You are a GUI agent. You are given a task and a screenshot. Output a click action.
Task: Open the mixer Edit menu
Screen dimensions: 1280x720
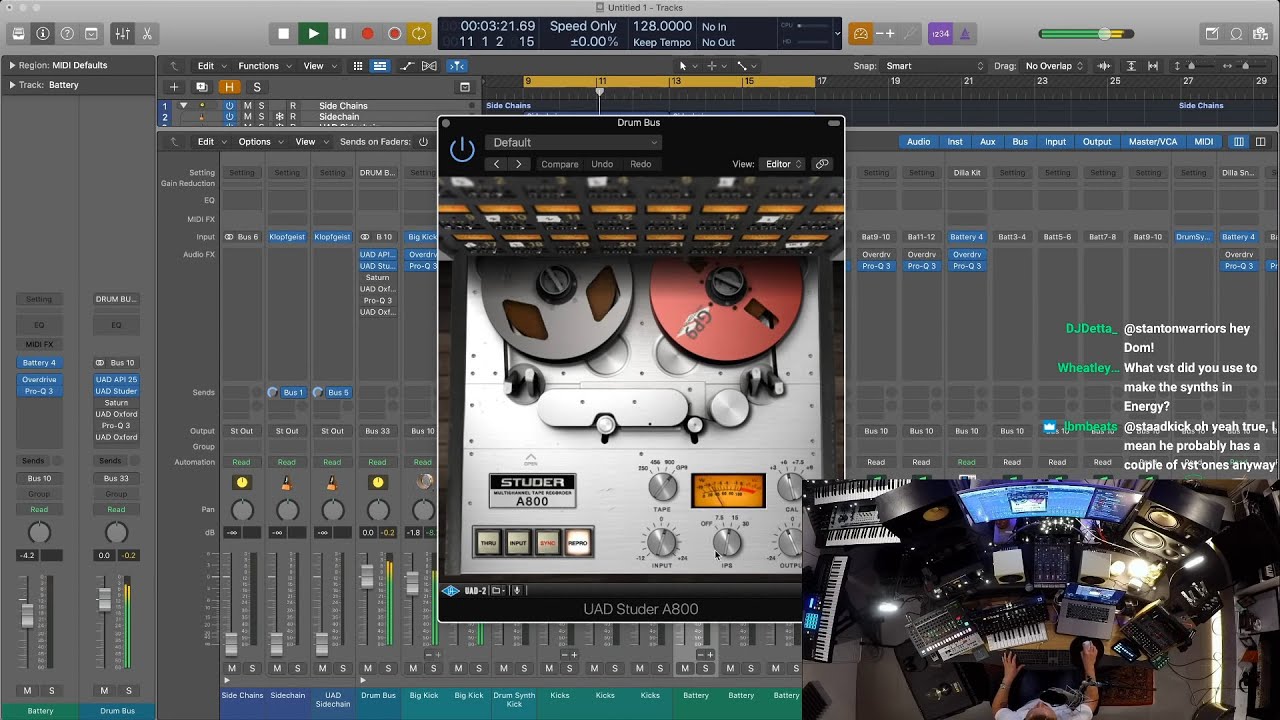point(210,142)
